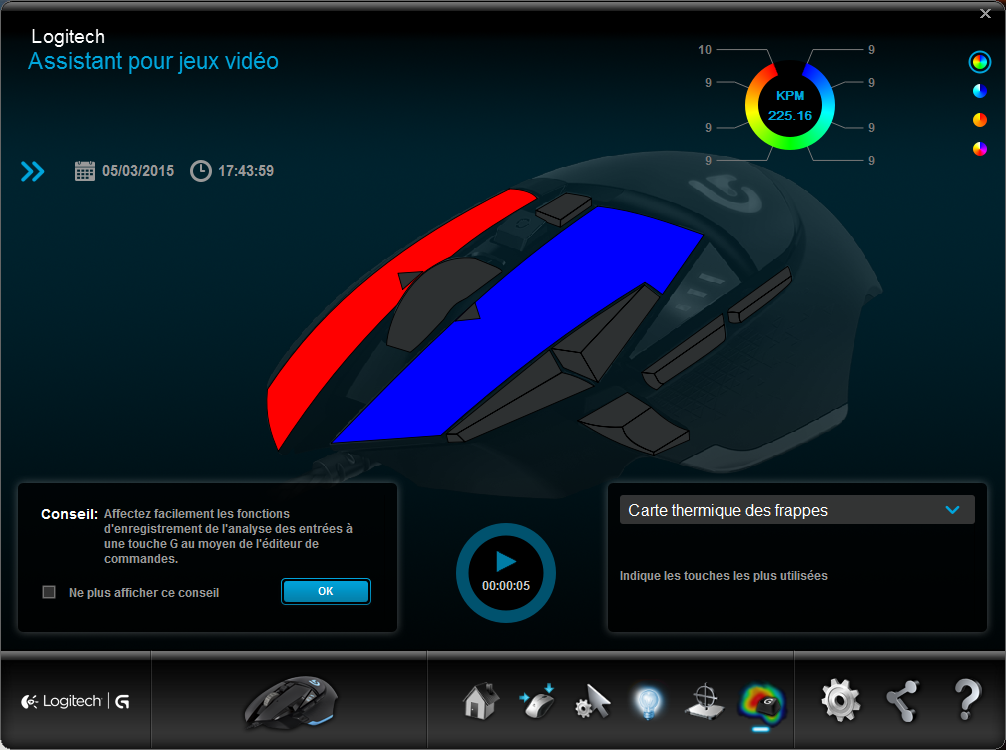The height and width of the screenshot is (750, 1006).
Task: Close the window with X
Action: point(985,14)
